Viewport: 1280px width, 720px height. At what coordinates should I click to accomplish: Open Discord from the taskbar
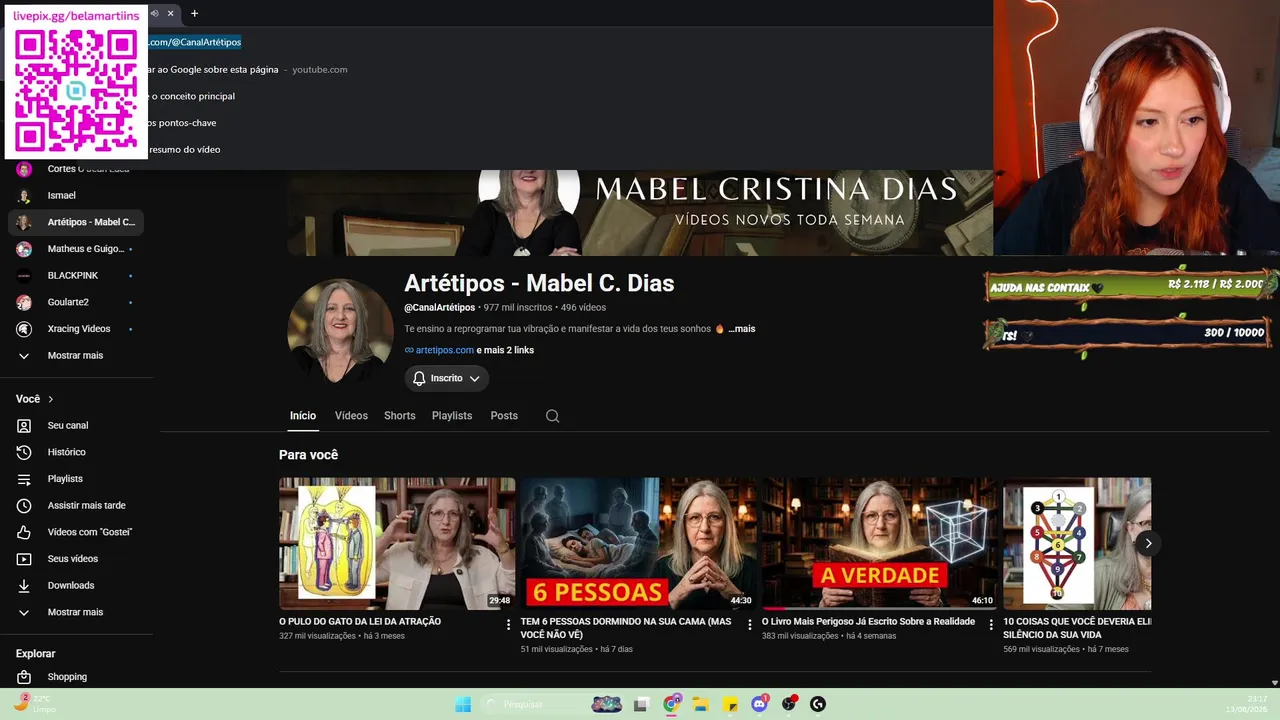[x=760, y=704]
